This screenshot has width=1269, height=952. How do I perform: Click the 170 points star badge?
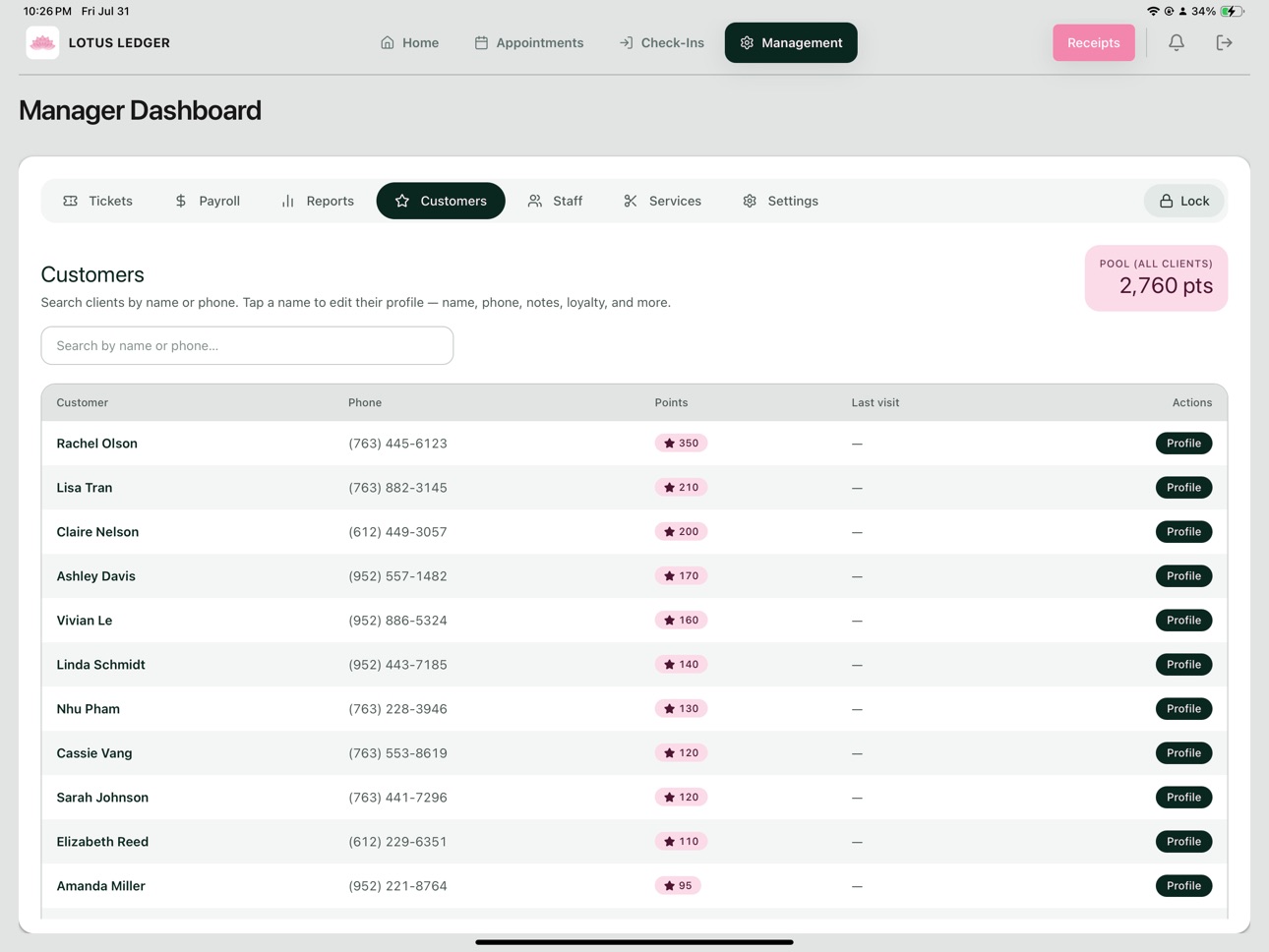pos(681,576)
